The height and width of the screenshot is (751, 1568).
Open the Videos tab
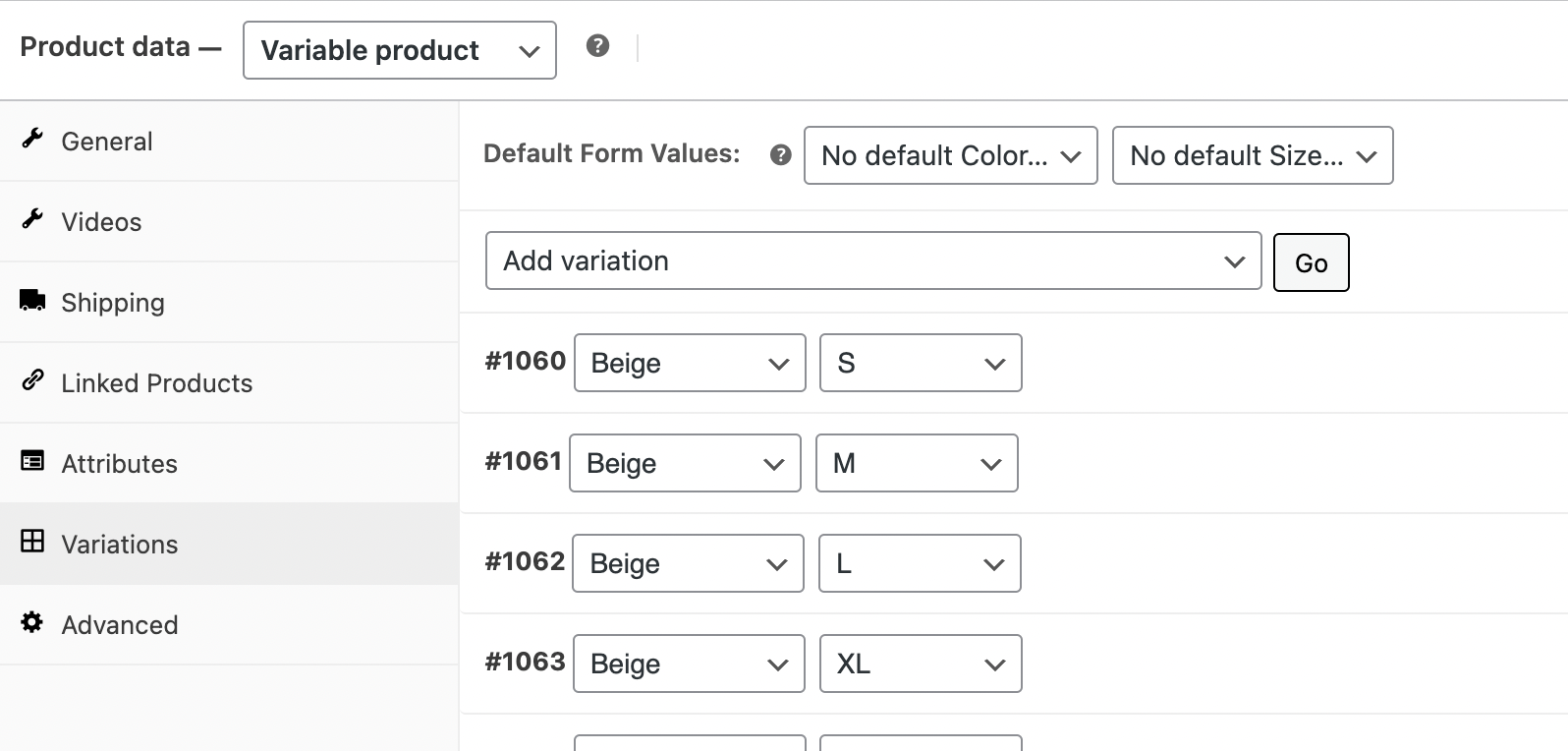tap(229, 221)
